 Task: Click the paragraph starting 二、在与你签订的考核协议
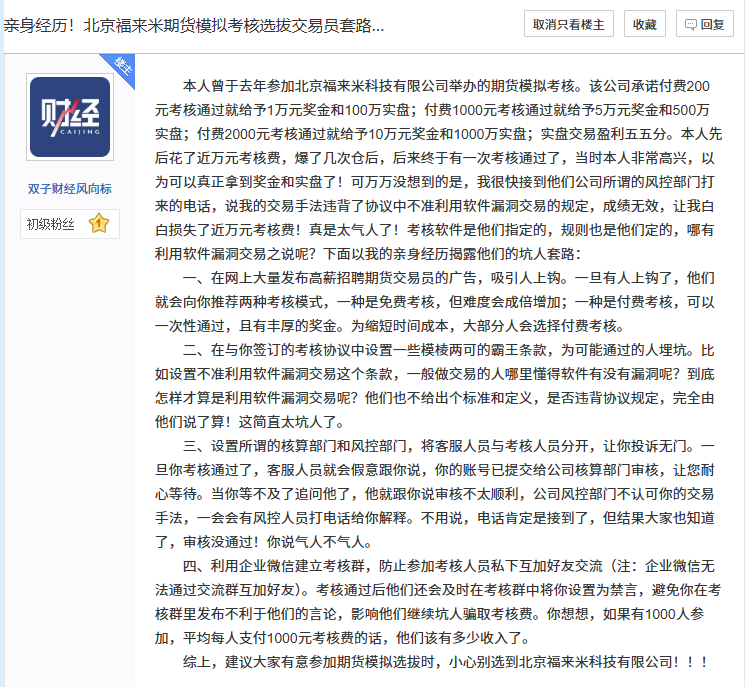click(x=434, y=386)
